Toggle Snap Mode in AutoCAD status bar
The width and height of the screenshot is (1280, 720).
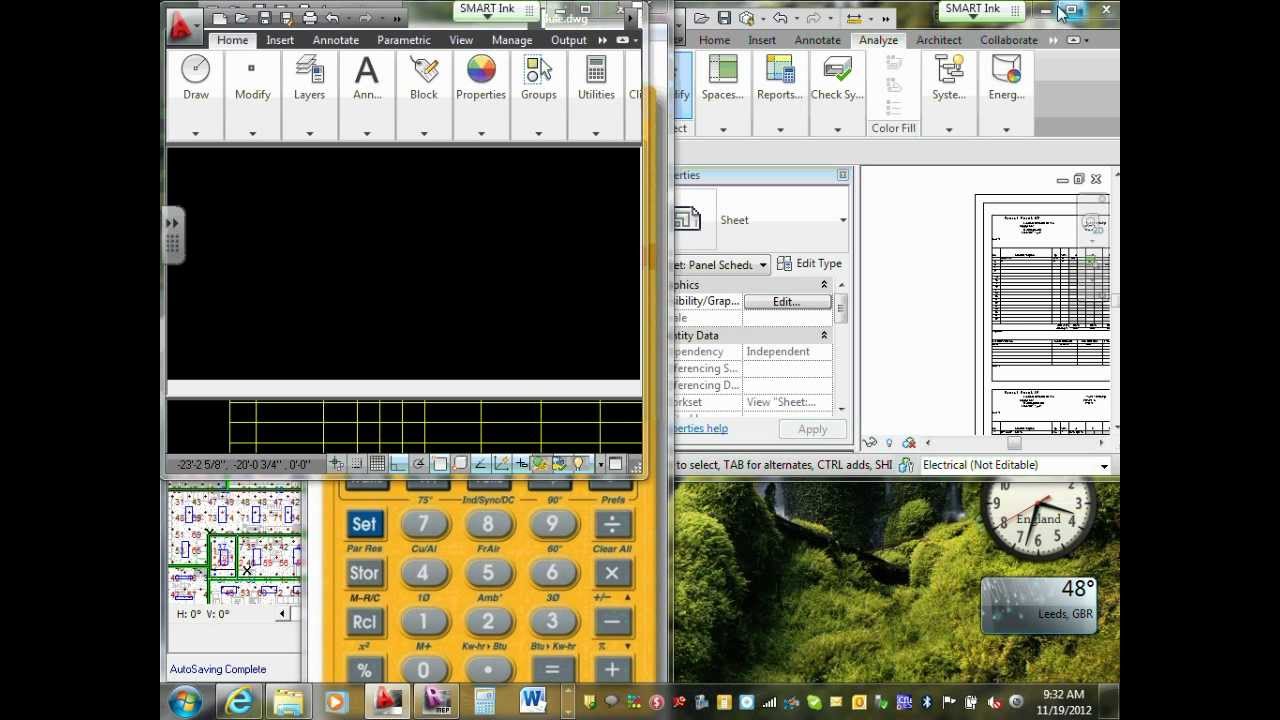point(357,464)
